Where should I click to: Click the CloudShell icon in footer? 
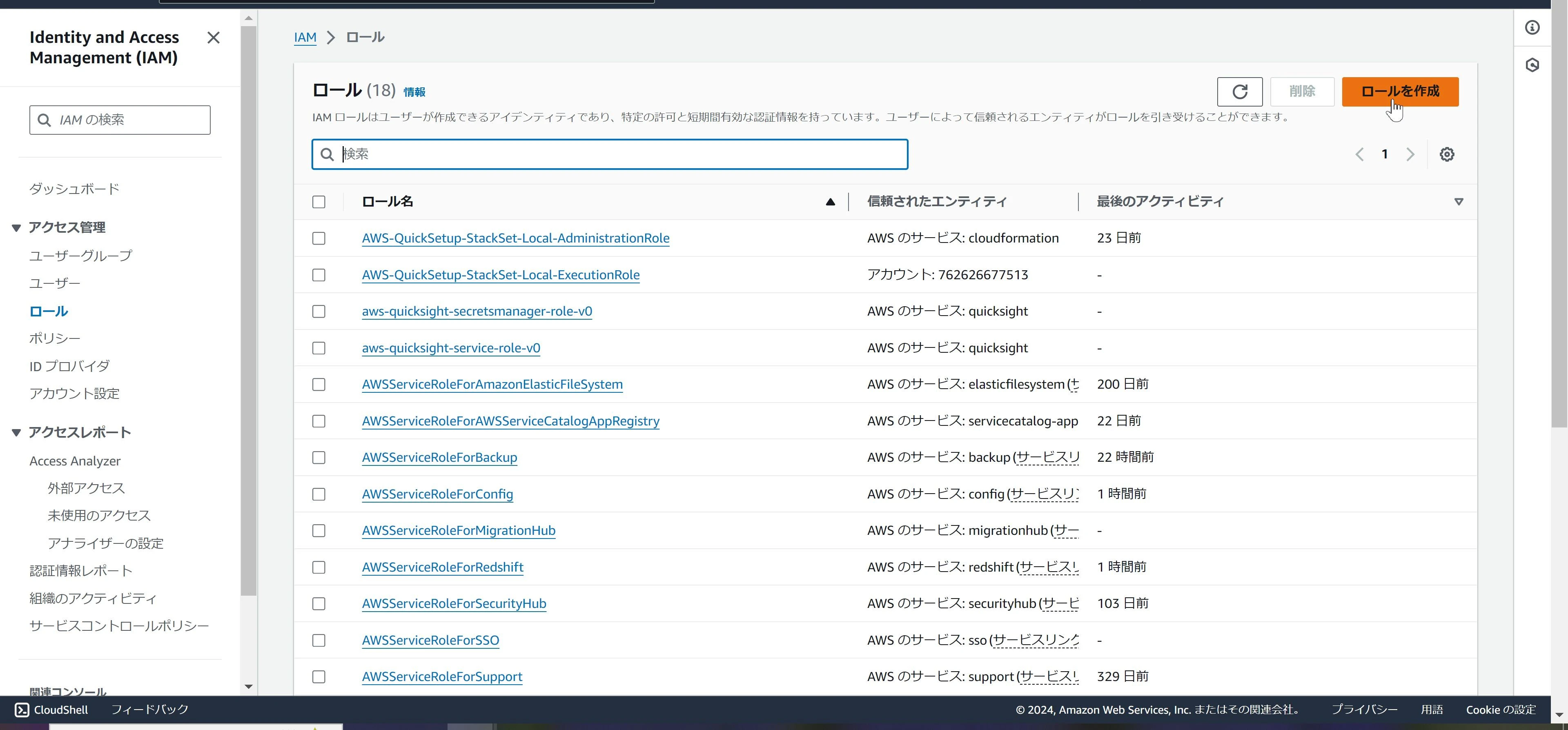[22, 710]
